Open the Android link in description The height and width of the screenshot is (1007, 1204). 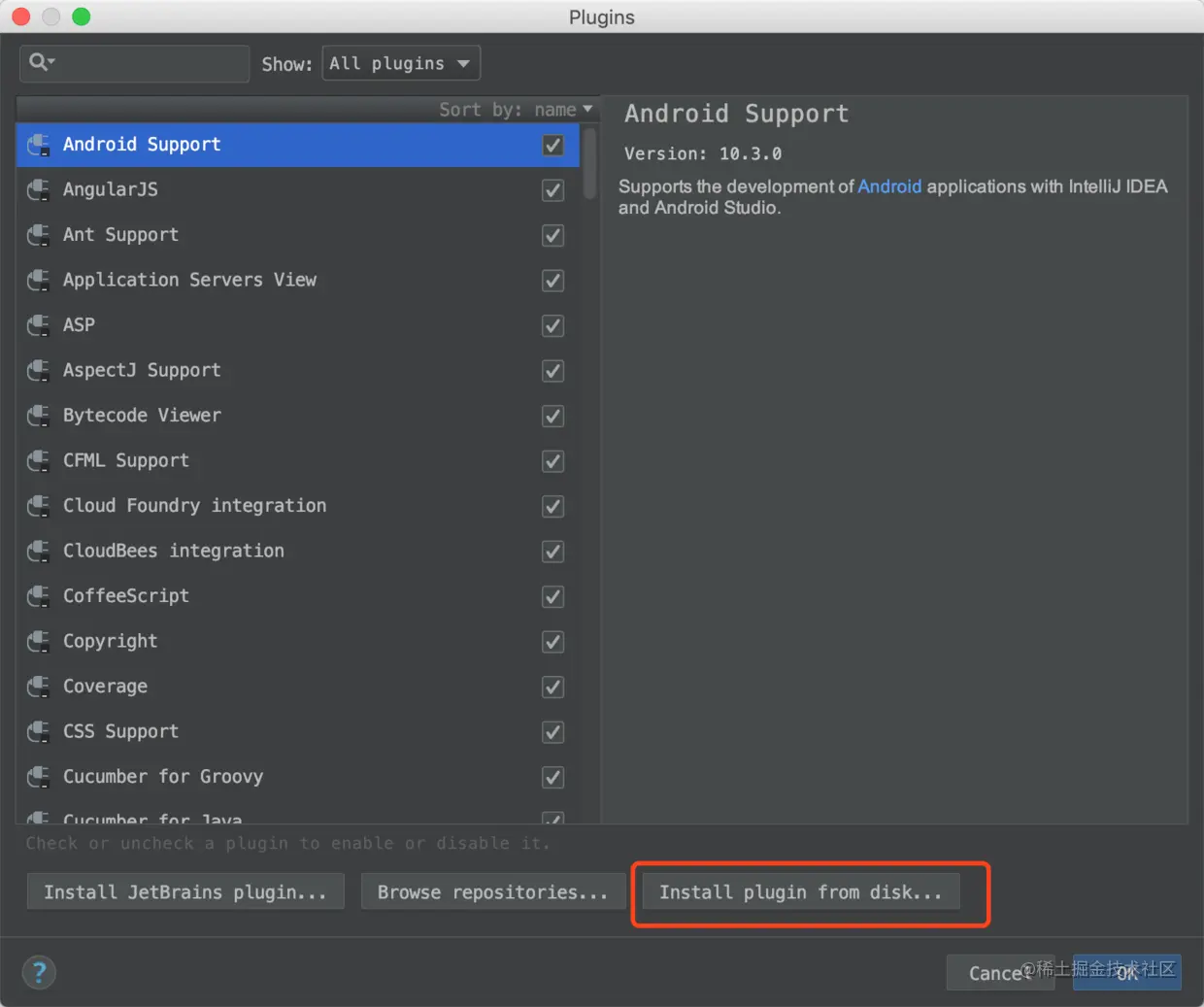[x=889, y=186]
